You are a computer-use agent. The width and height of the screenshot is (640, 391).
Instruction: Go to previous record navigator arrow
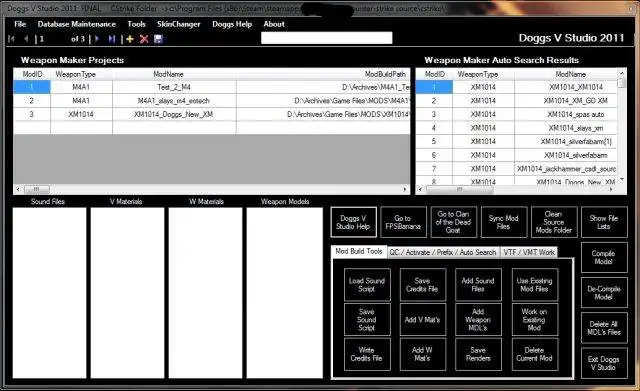(26, 39)
